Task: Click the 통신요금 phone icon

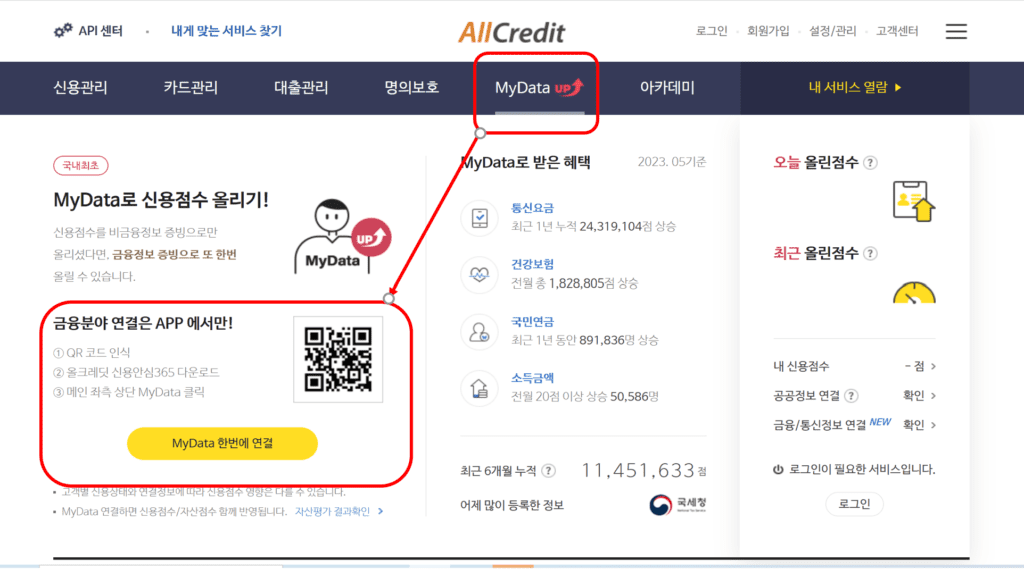Action: click(x=479, y=218)
